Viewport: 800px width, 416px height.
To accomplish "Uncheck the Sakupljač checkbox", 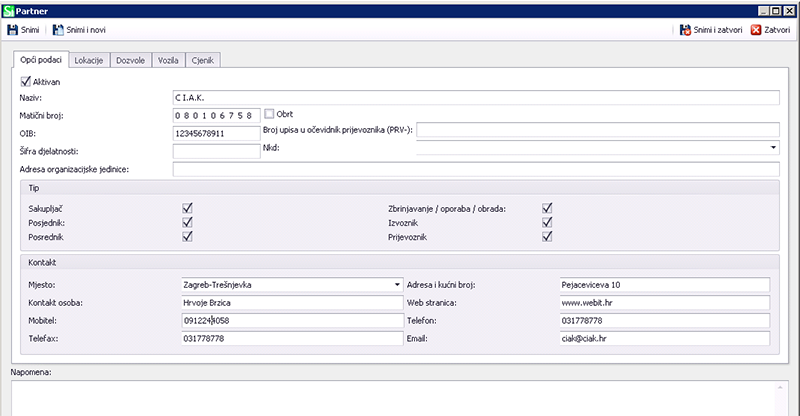I will [x=187, y=208].
